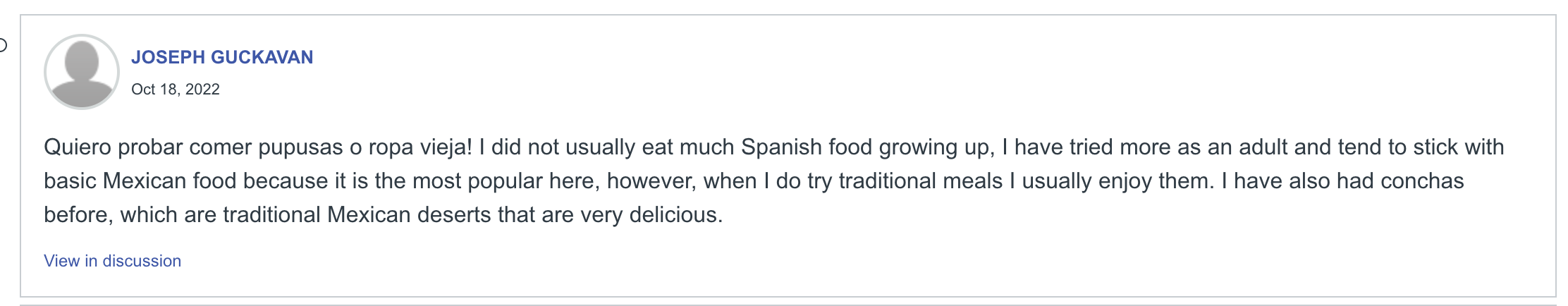1568x306 pixels.
Task: Click the word 'conchas' in the post
Action: pos(1422,181)
